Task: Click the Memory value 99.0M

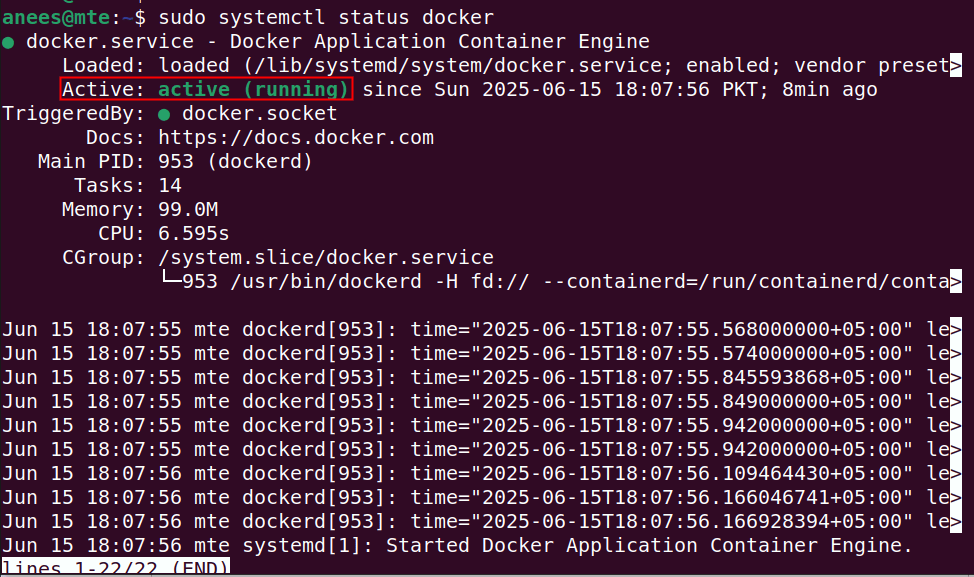Action: click(188, 210)
